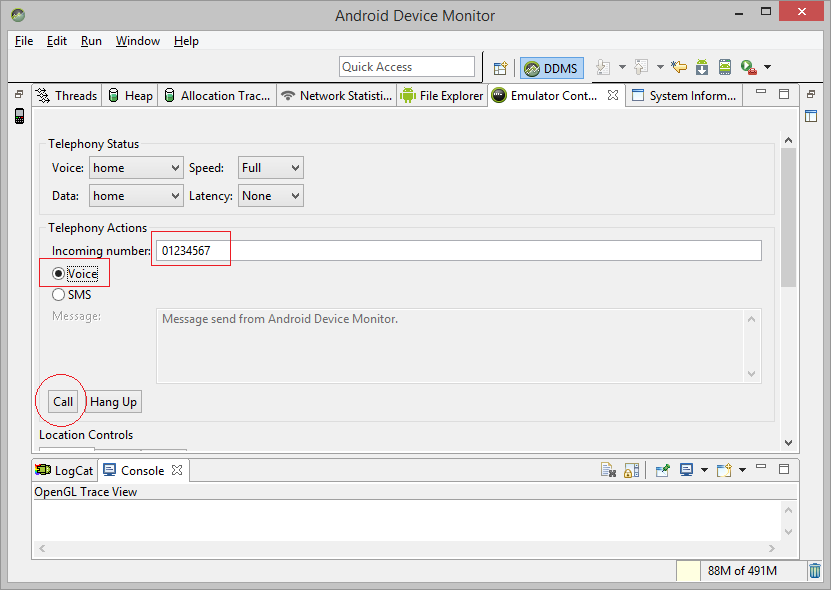Click the panel layout icon in right sidebar

811,116
